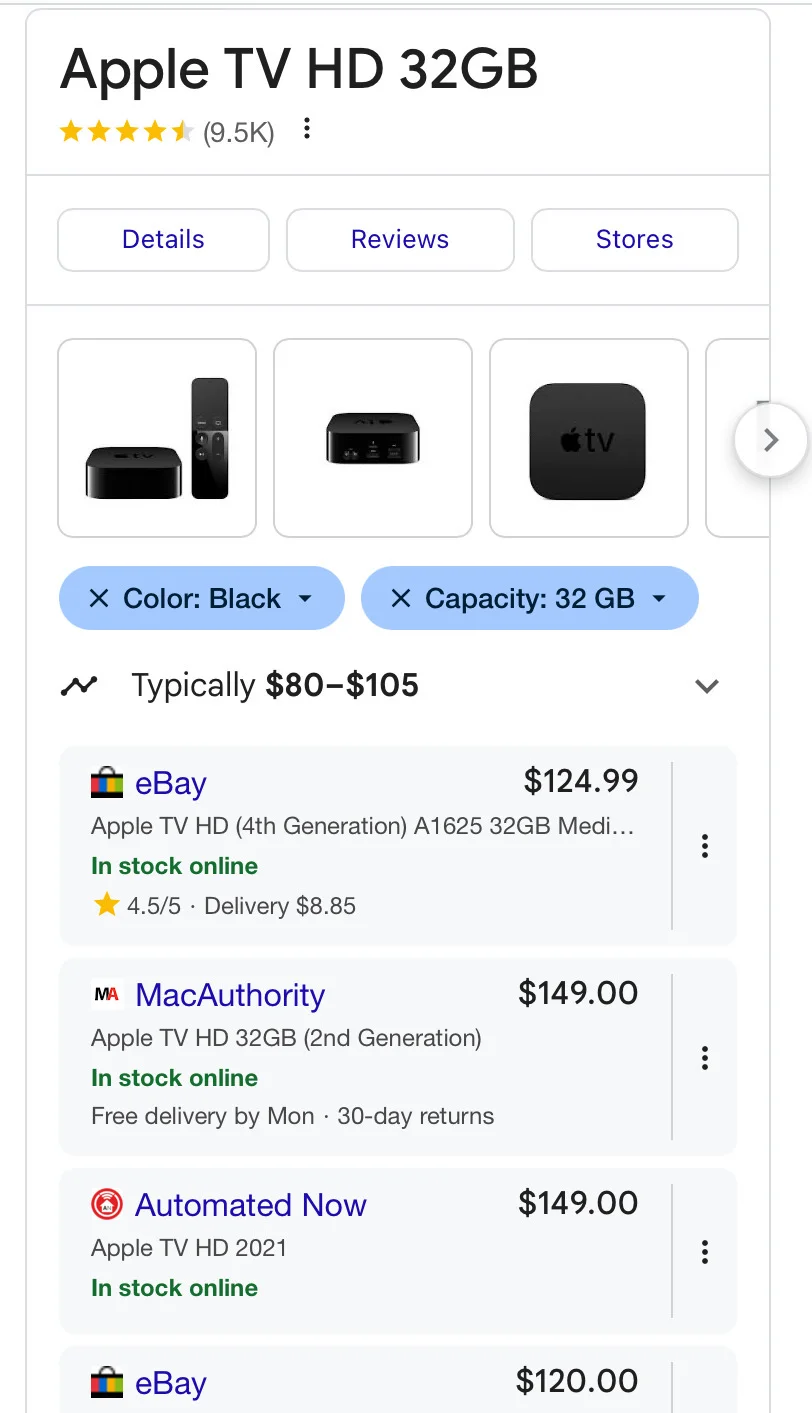Open the Stores tab
Image resolution: width=812 pixels, height=1413 pixels.
click(x=634, y=240)
